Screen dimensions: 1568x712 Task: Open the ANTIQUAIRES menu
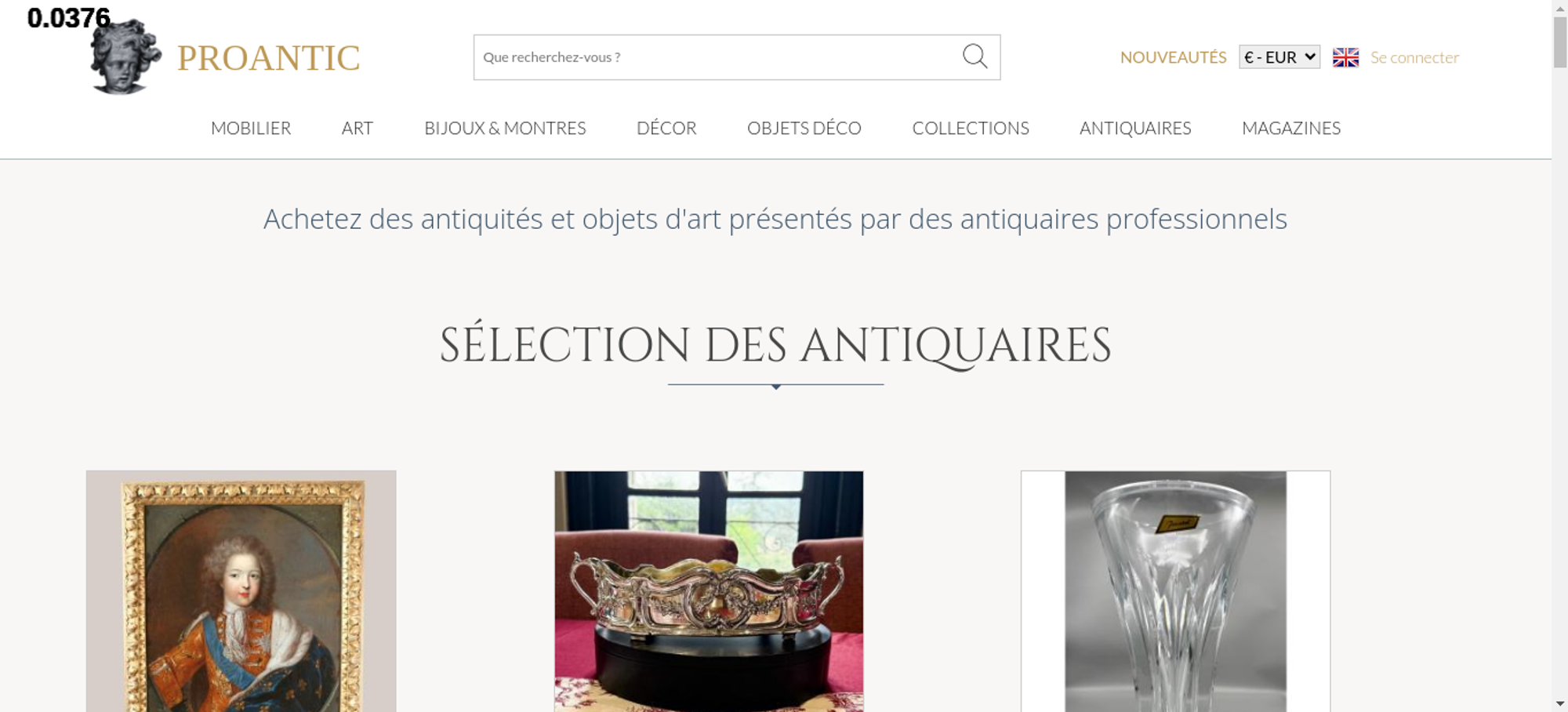pyautogui.click(x=1135, y=129)
